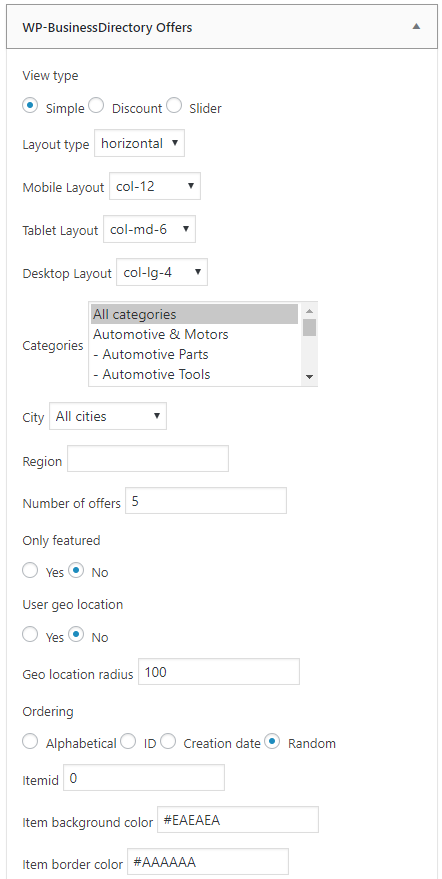
Task: Pick the Slider view type
Action: 174,105
